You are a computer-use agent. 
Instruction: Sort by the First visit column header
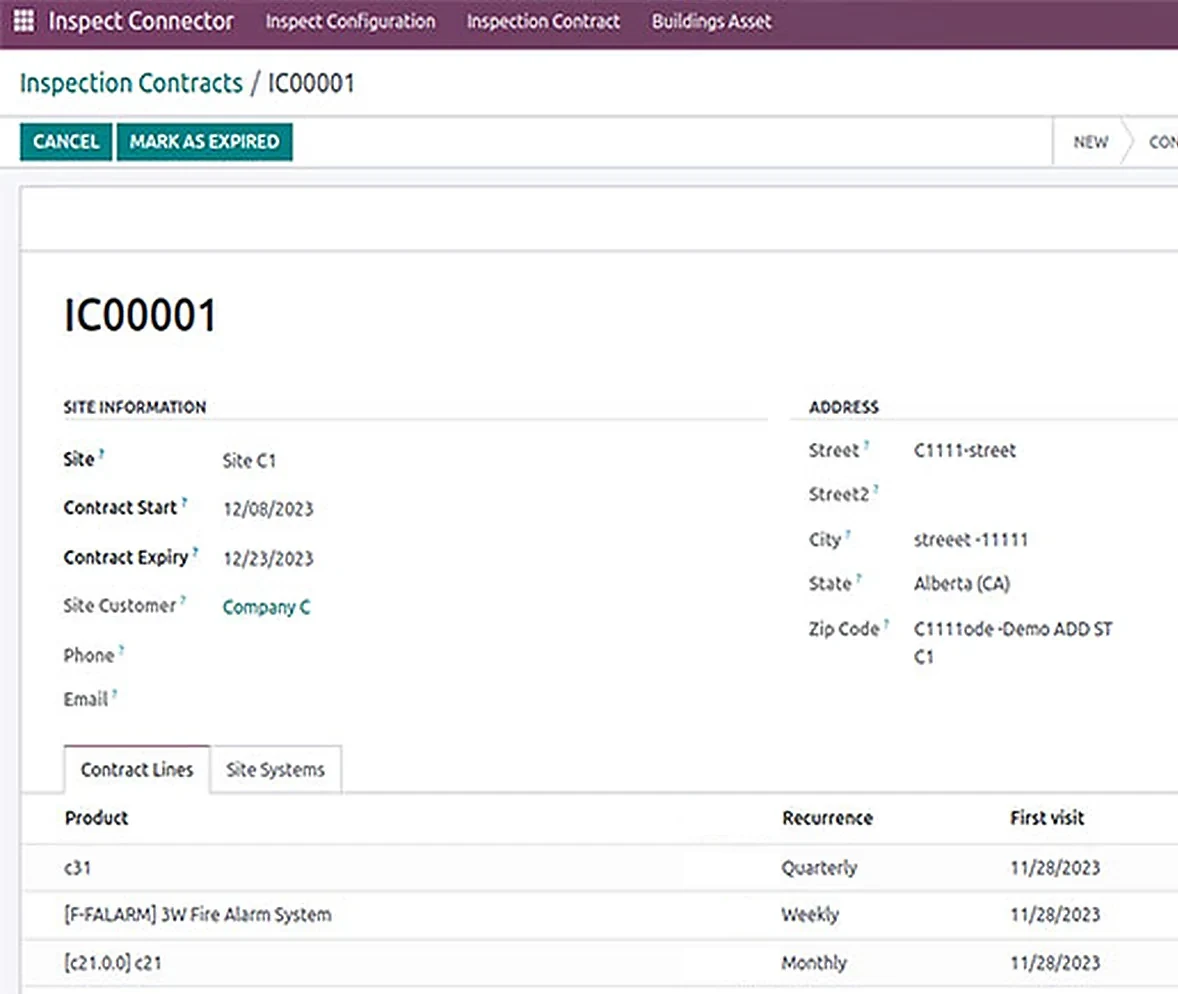[x=1047, y=818]
